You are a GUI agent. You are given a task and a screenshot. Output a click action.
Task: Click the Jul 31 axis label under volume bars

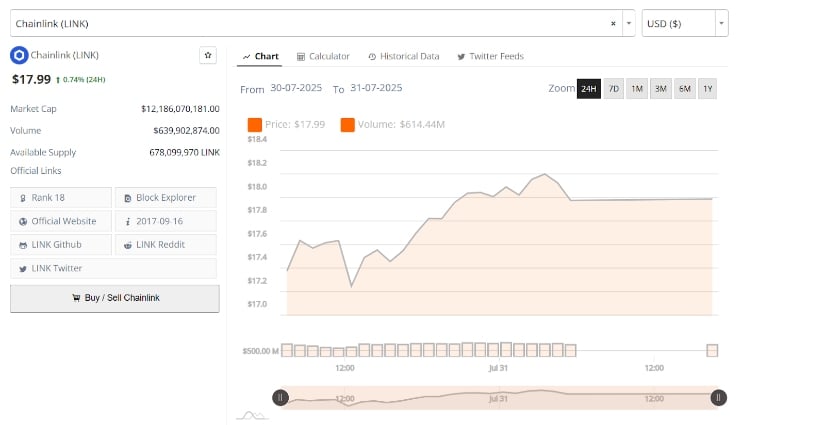(x=498, y=368)
